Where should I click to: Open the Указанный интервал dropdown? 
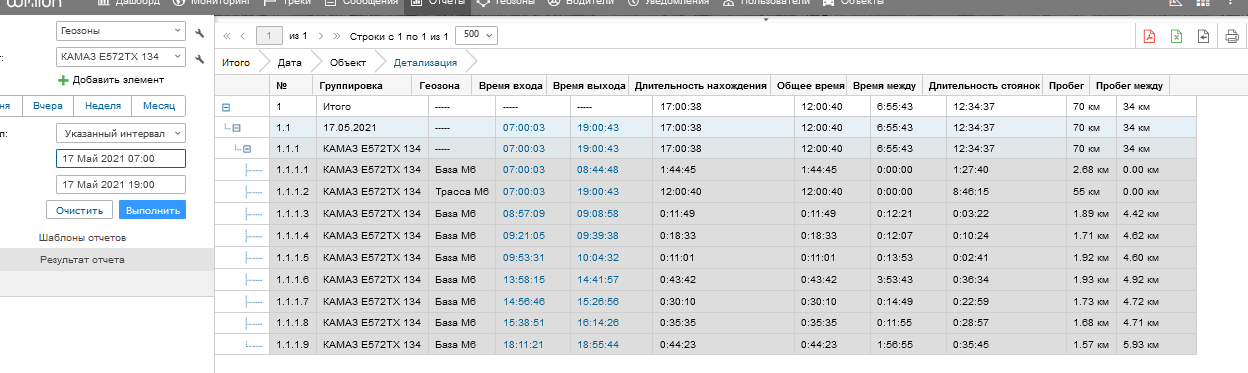click(x=121, y=132)
